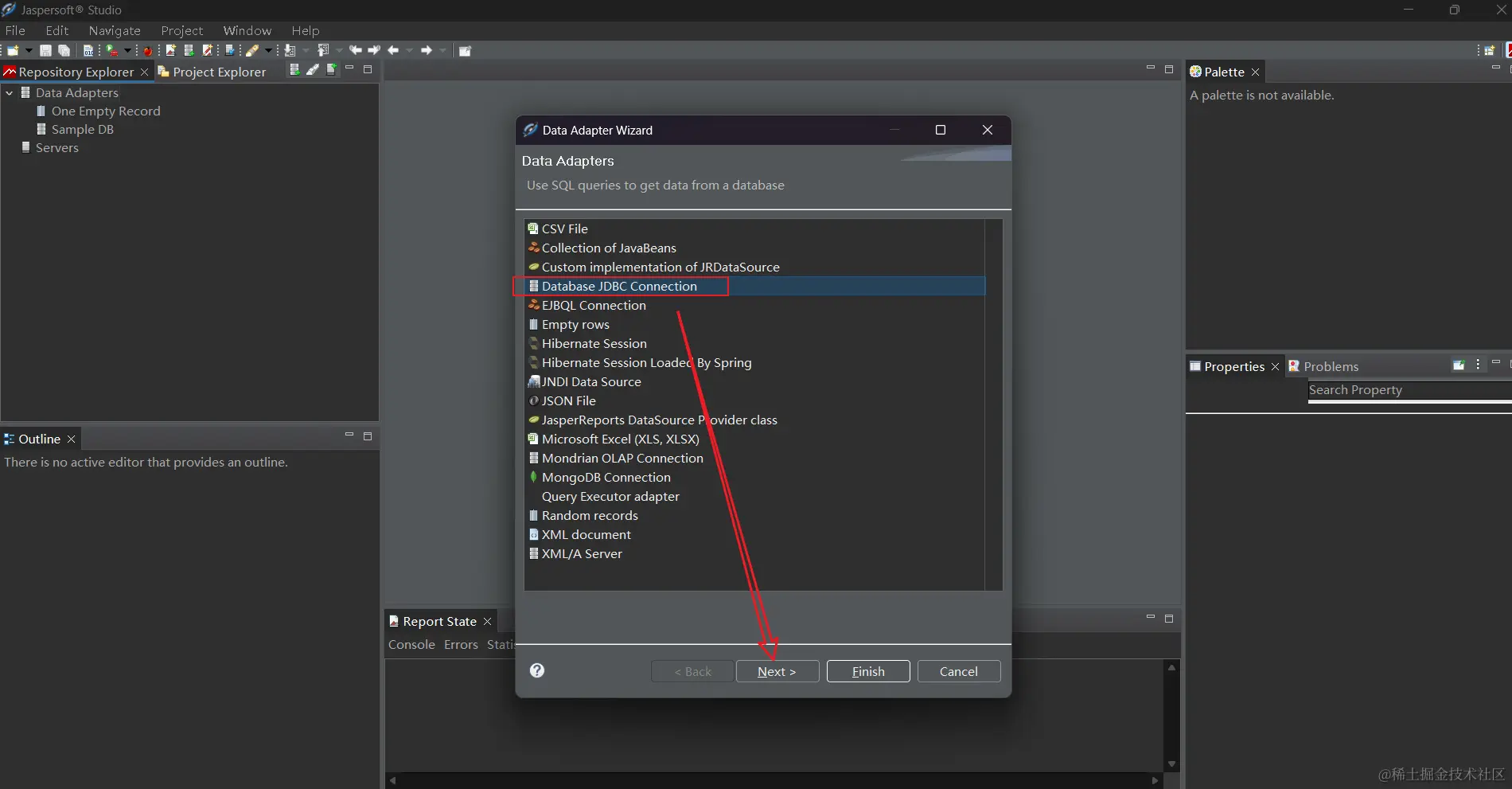The width and height of the screenshot is (1512, 789).
Task: Click the Cancel button in wizard
Action: point(959,671)
